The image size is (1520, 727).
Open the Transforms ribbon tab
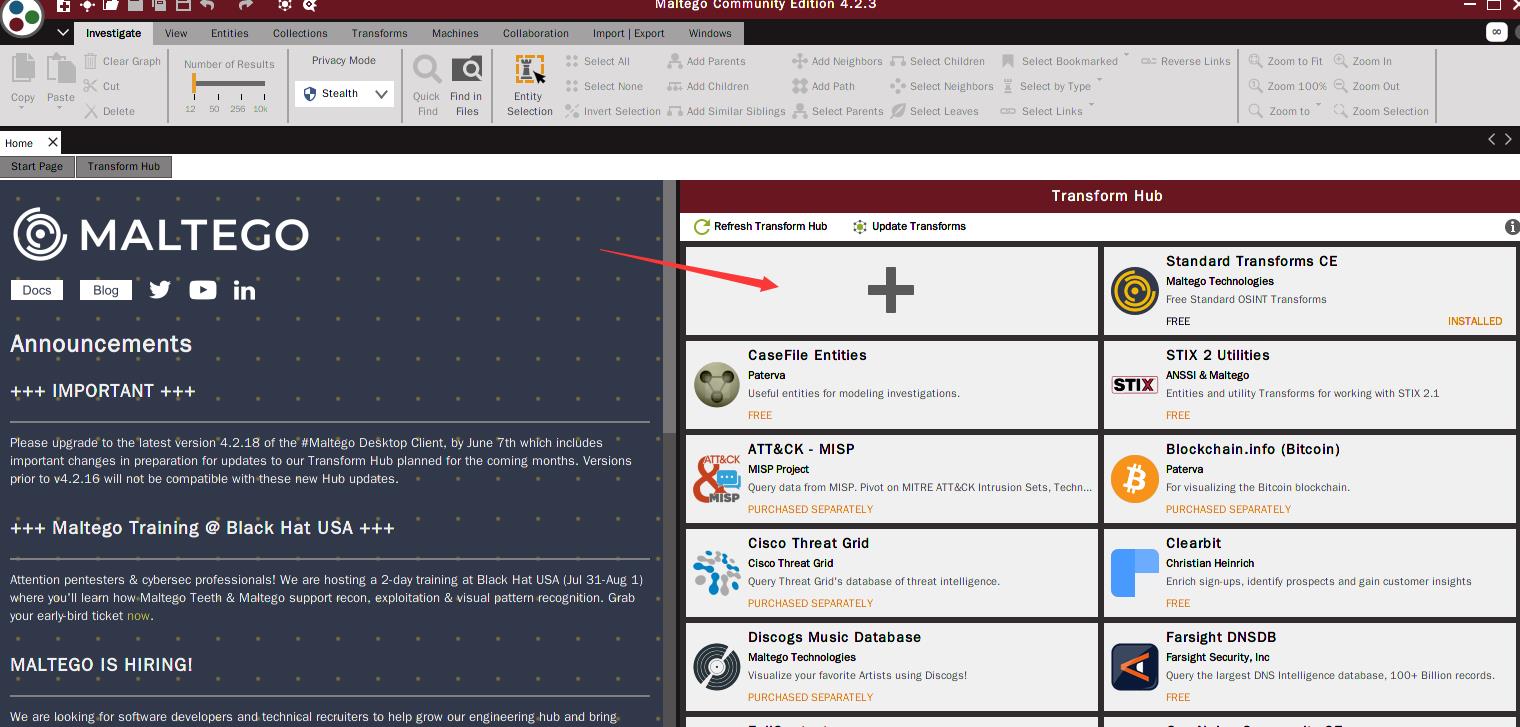tap(379, 33)
